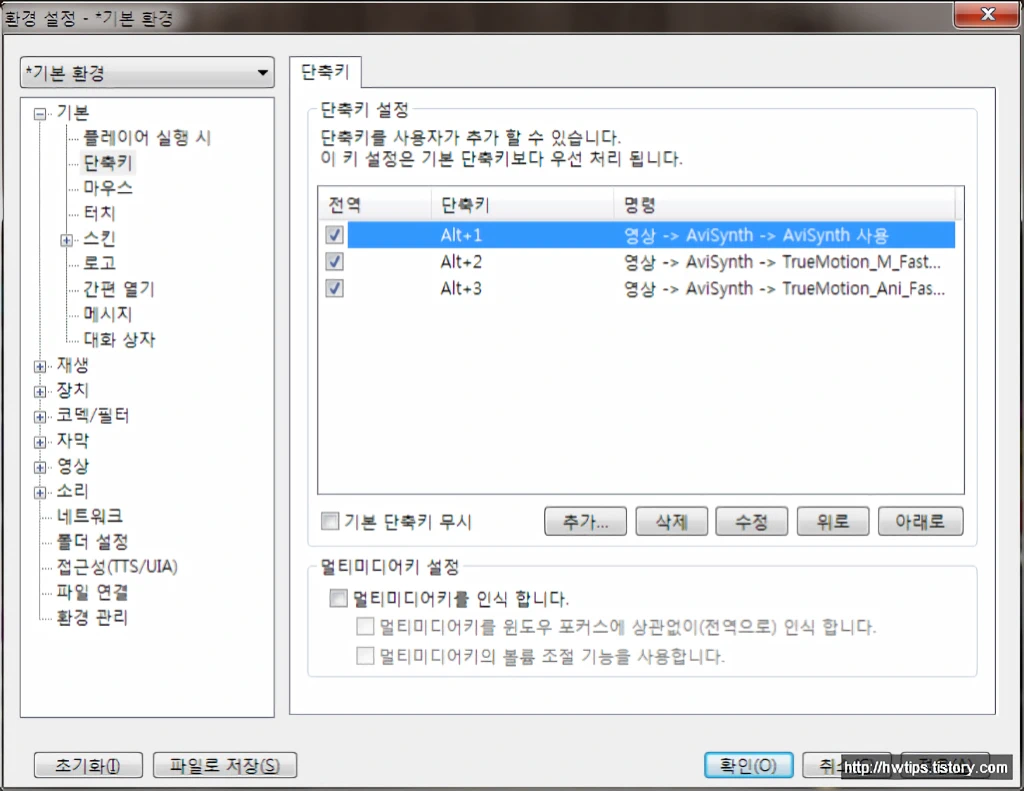Click the 단축키 column header
The width and height of the screenshot is (1024, 791).
tap(522, 204)
